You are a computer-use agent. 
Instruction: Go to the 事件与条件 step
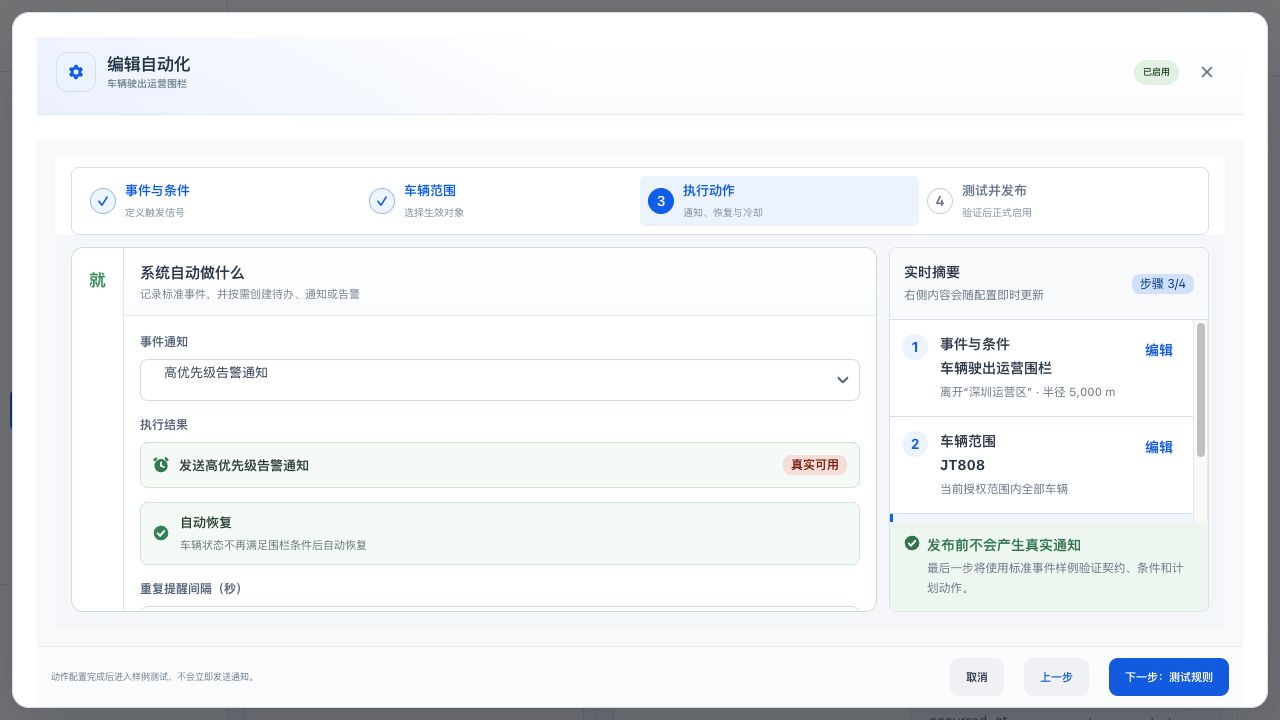pos(221,201)
